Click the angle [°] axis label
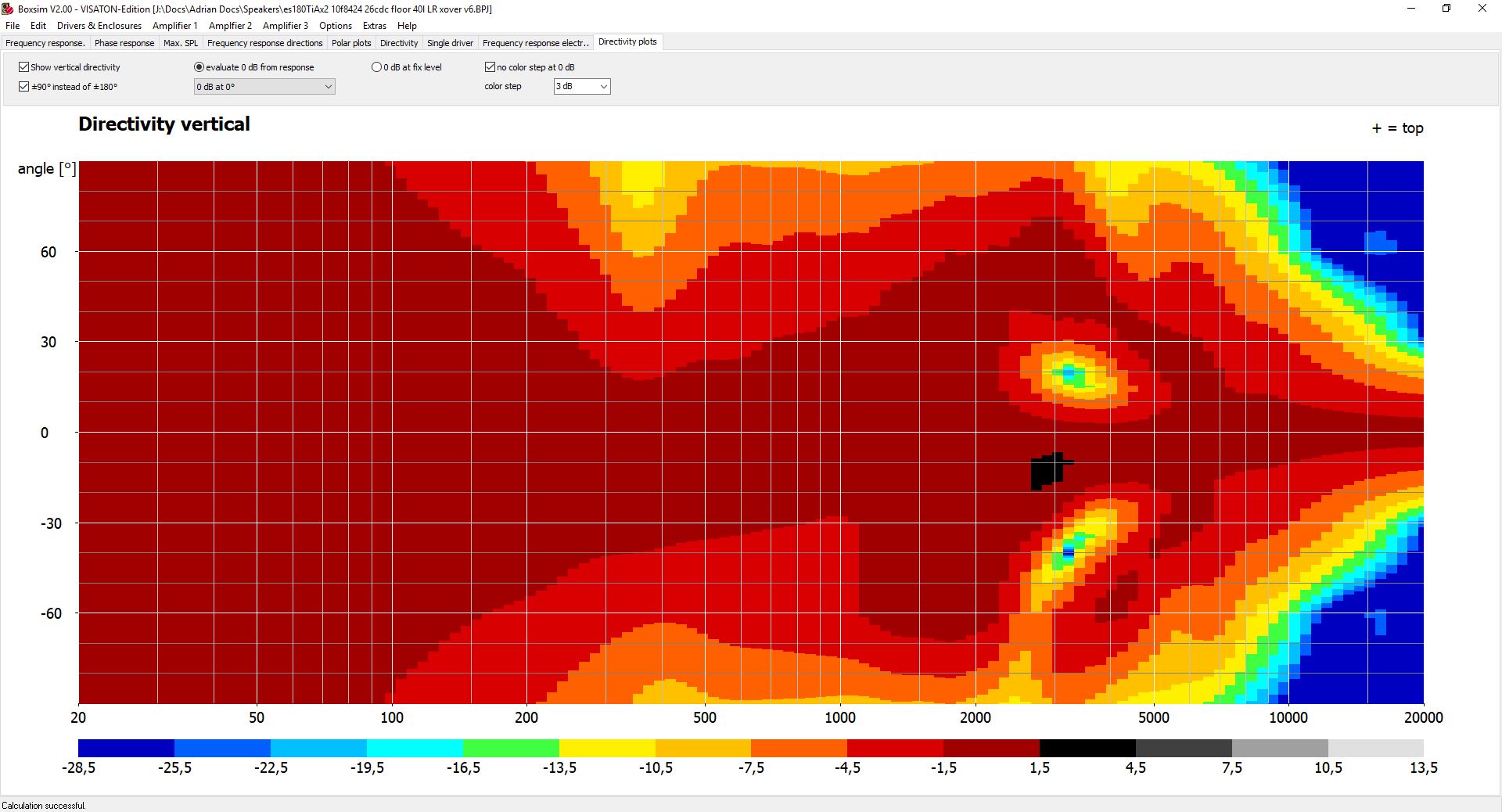This screenshot has height=812, width=1502. pyautogui.click(x=47, y=169)
